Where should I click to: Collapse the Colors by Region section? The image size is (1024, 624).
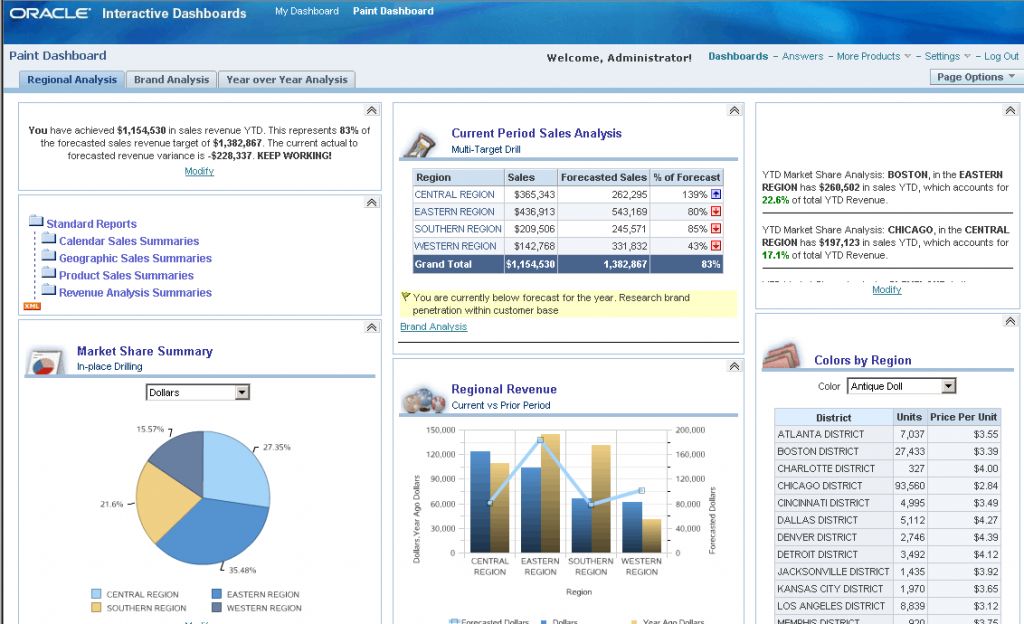(x=1010, y=320)
